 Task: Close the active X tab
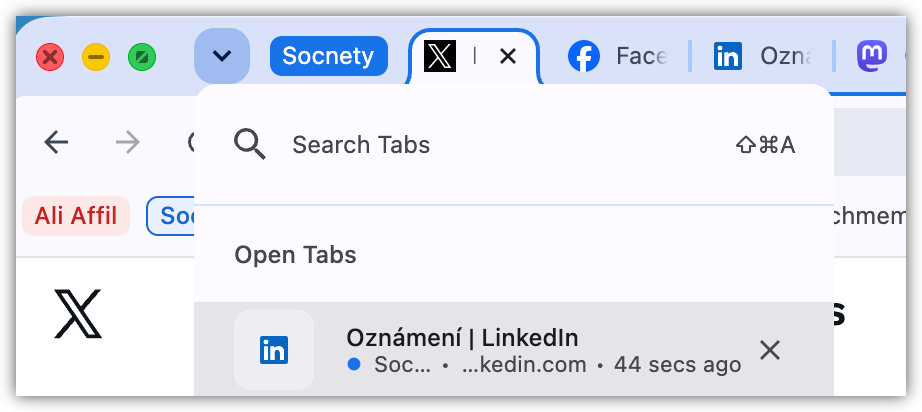pyautogui.click(x=507, y=56)
